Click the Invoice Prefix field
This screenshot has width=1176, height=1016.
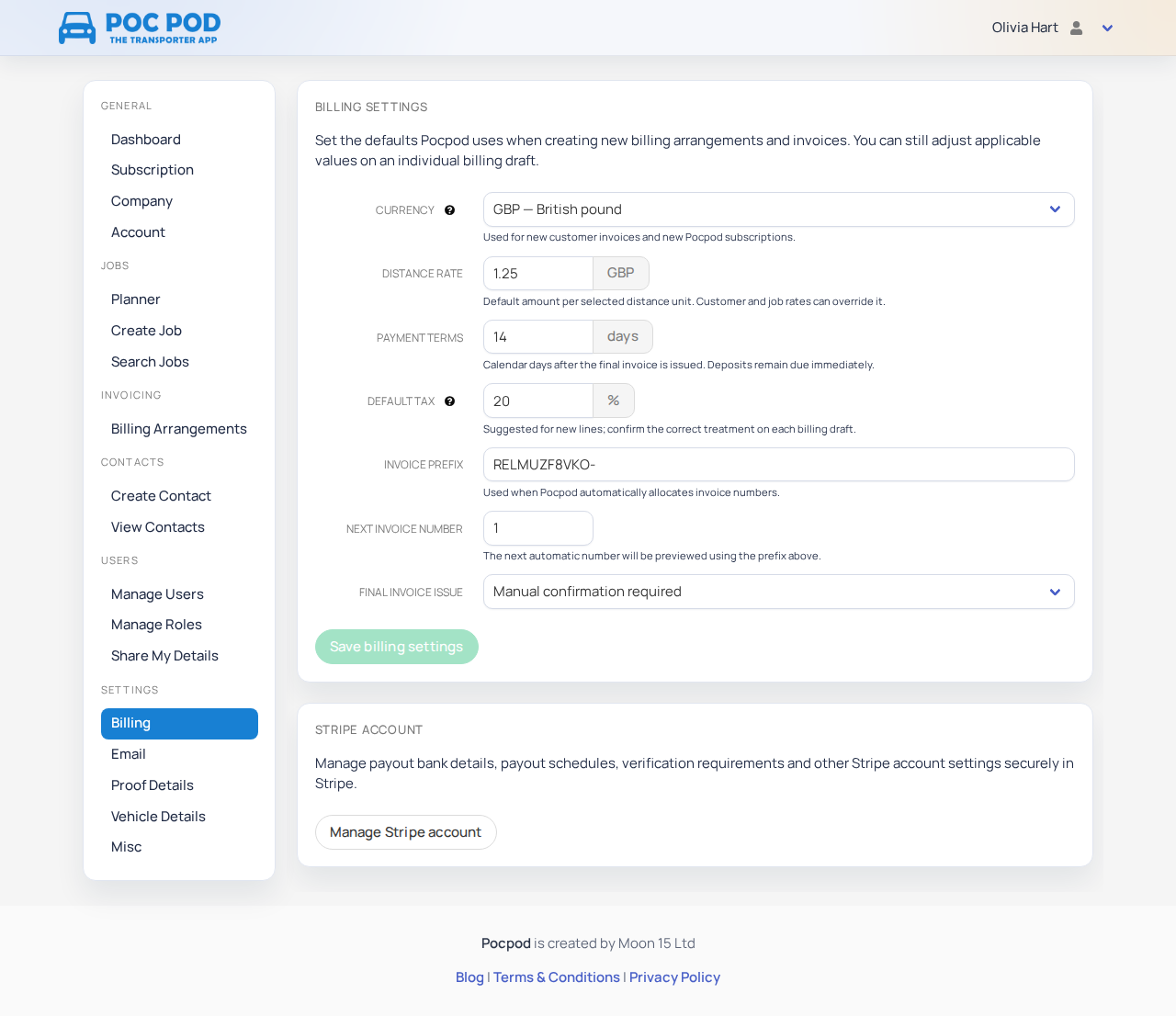tap(779, 465)
